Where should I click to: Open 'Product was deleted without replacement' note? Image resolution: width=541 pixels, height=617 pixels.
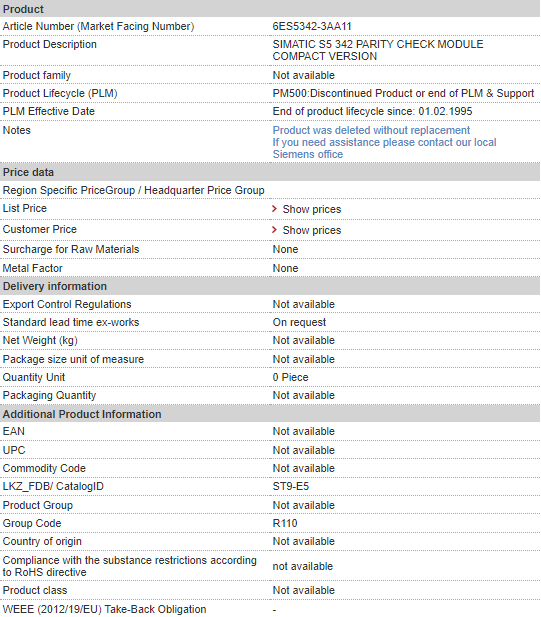coord(371,130)
